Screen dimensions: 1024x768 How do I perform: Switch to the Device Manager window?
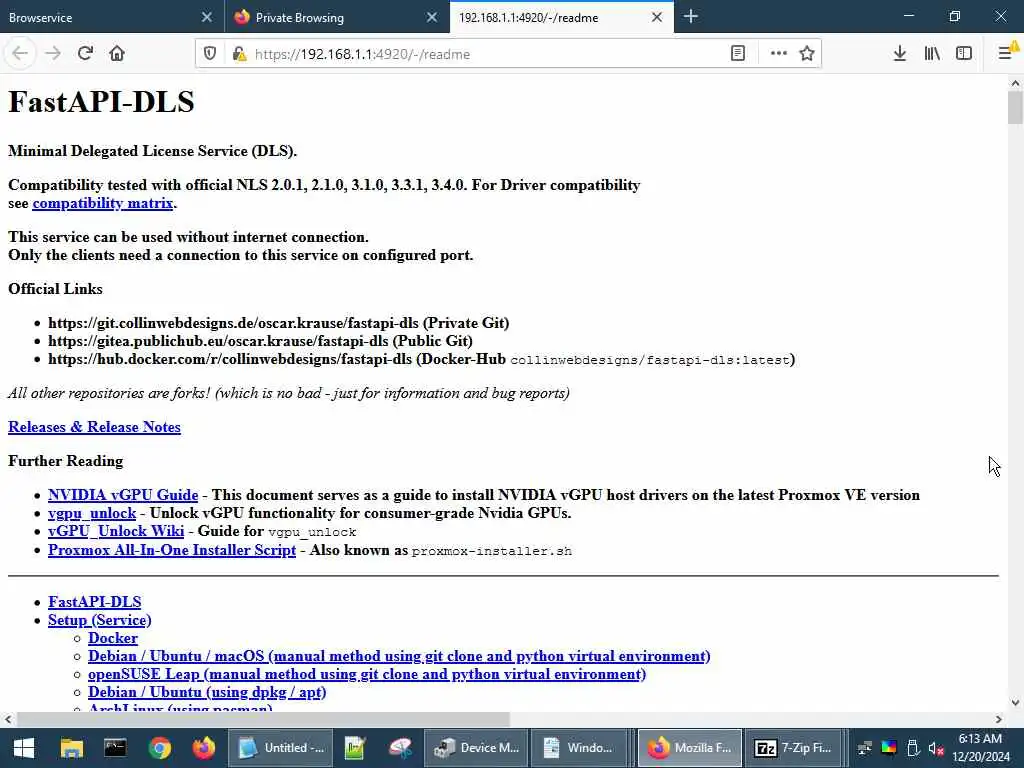(x=477, y=748)
